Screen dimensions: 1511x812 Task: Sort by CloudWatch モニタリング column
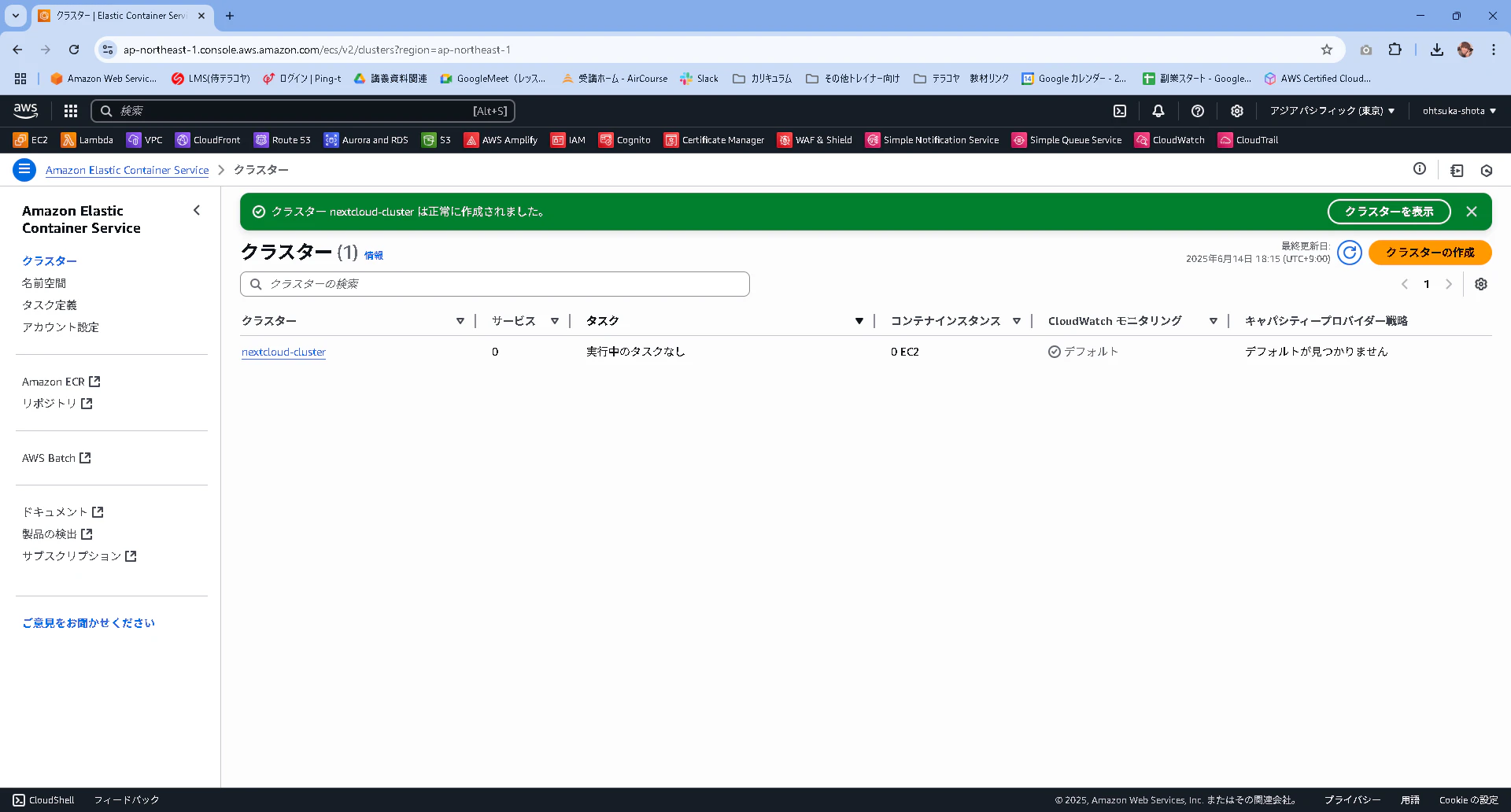click(1214, 321)
